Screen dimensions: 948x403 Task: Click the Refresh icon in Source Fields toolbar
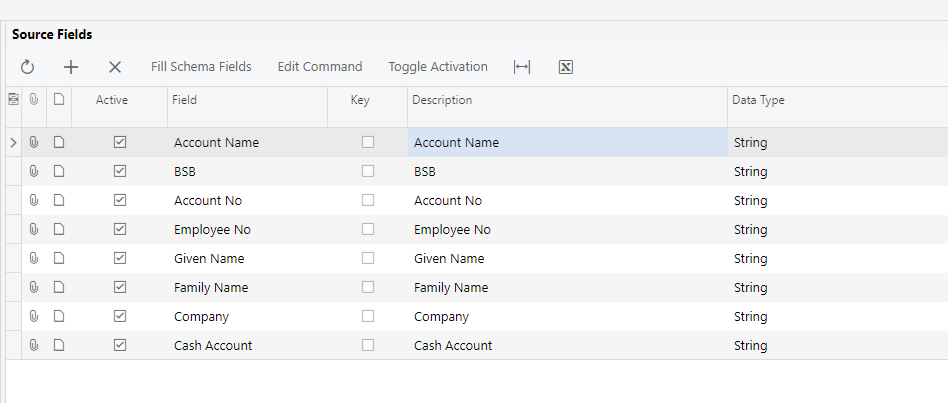[27, 67]
